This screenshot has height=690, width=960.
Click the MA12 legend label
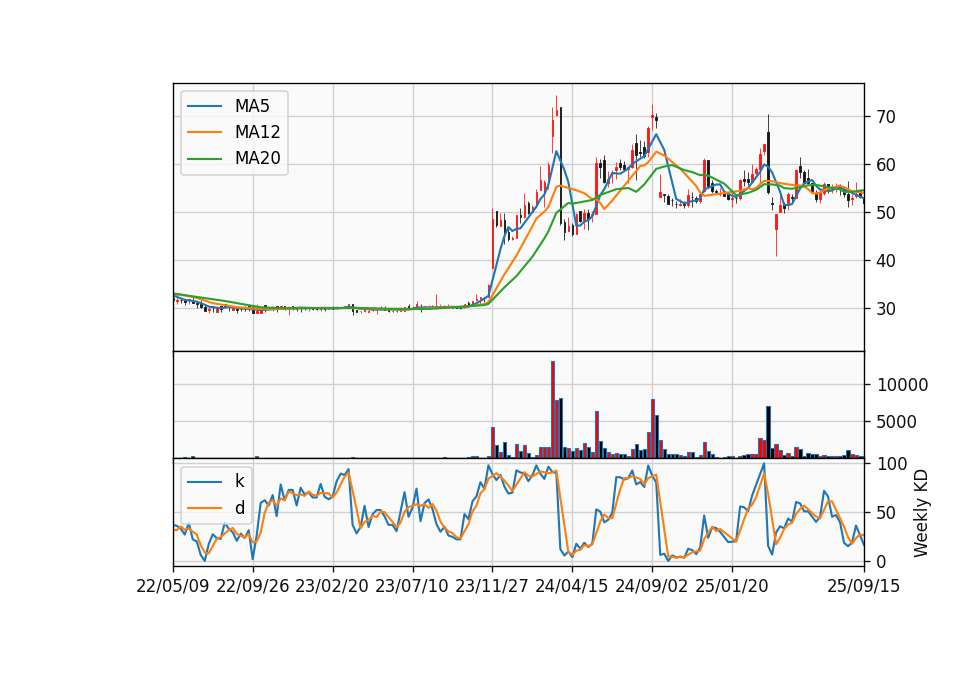257,132
